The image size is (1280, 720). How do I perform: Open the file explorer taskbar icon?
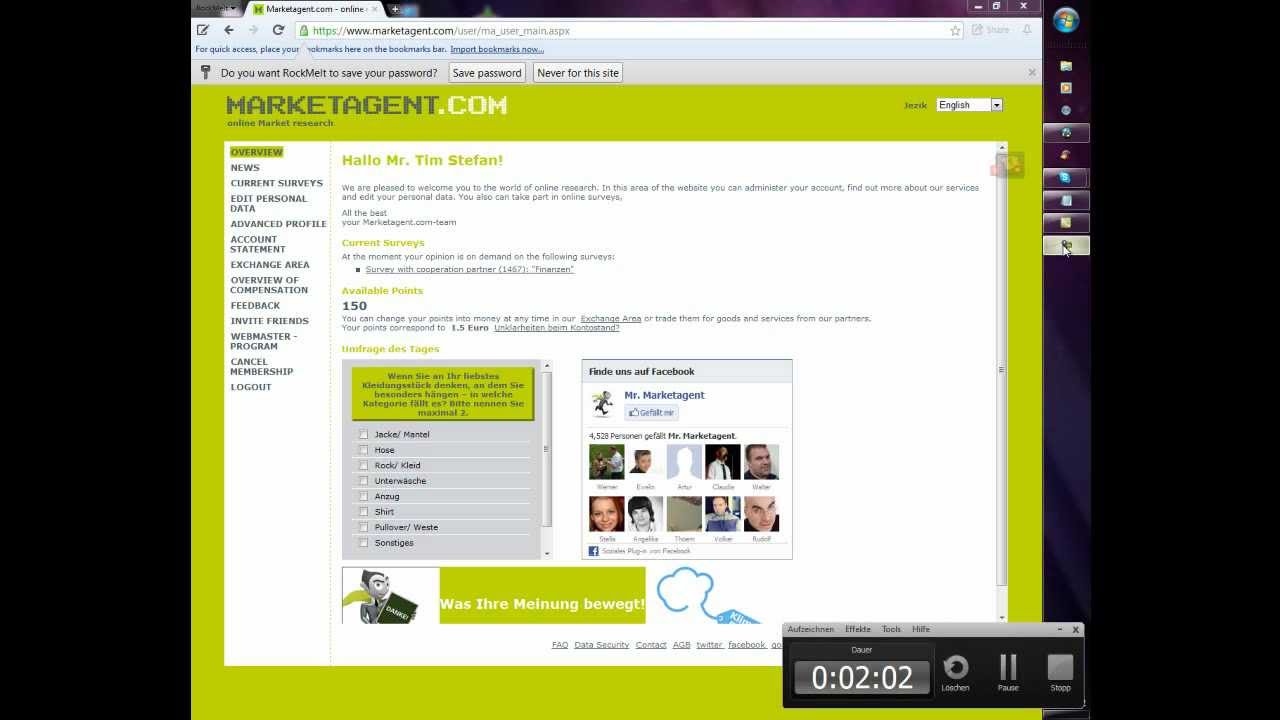1066,66
